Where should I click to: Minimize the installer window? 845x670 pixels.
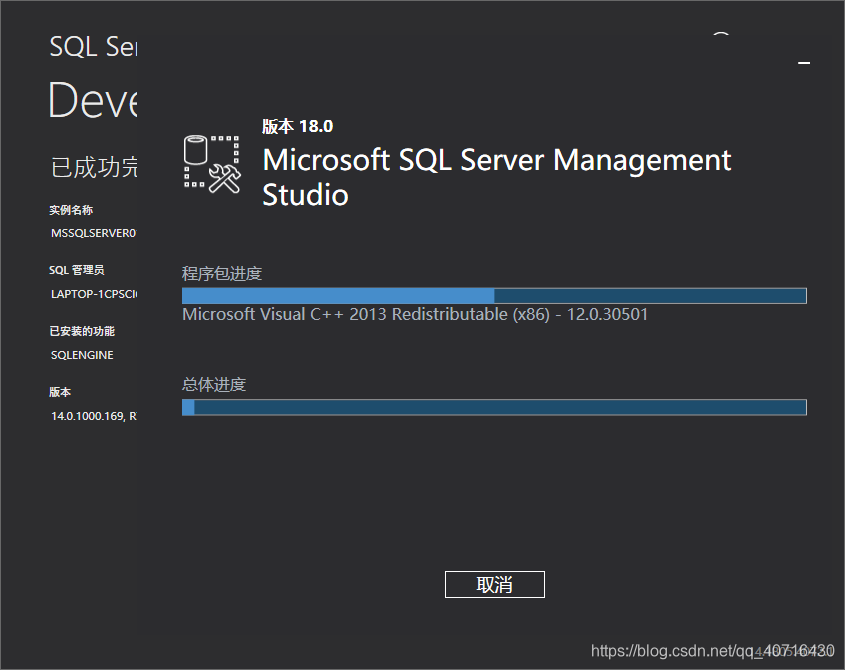[804, 63]
